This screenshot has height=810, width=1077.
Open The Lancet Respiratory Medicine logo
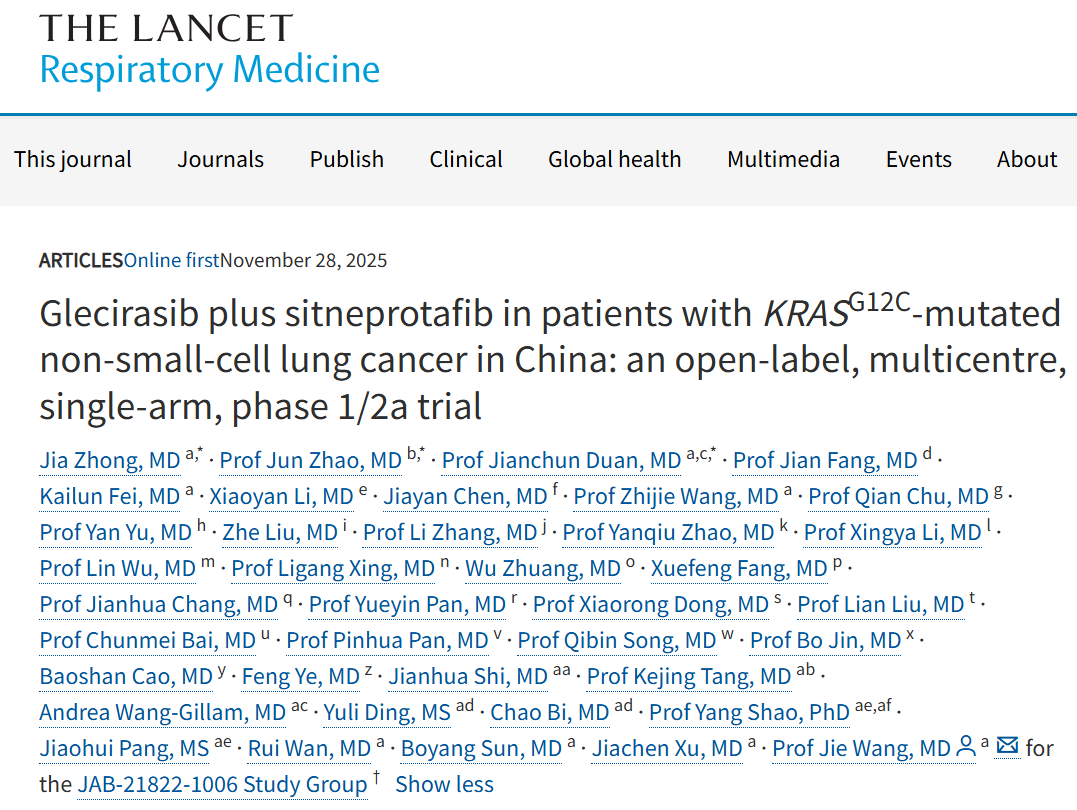[209, 50]
